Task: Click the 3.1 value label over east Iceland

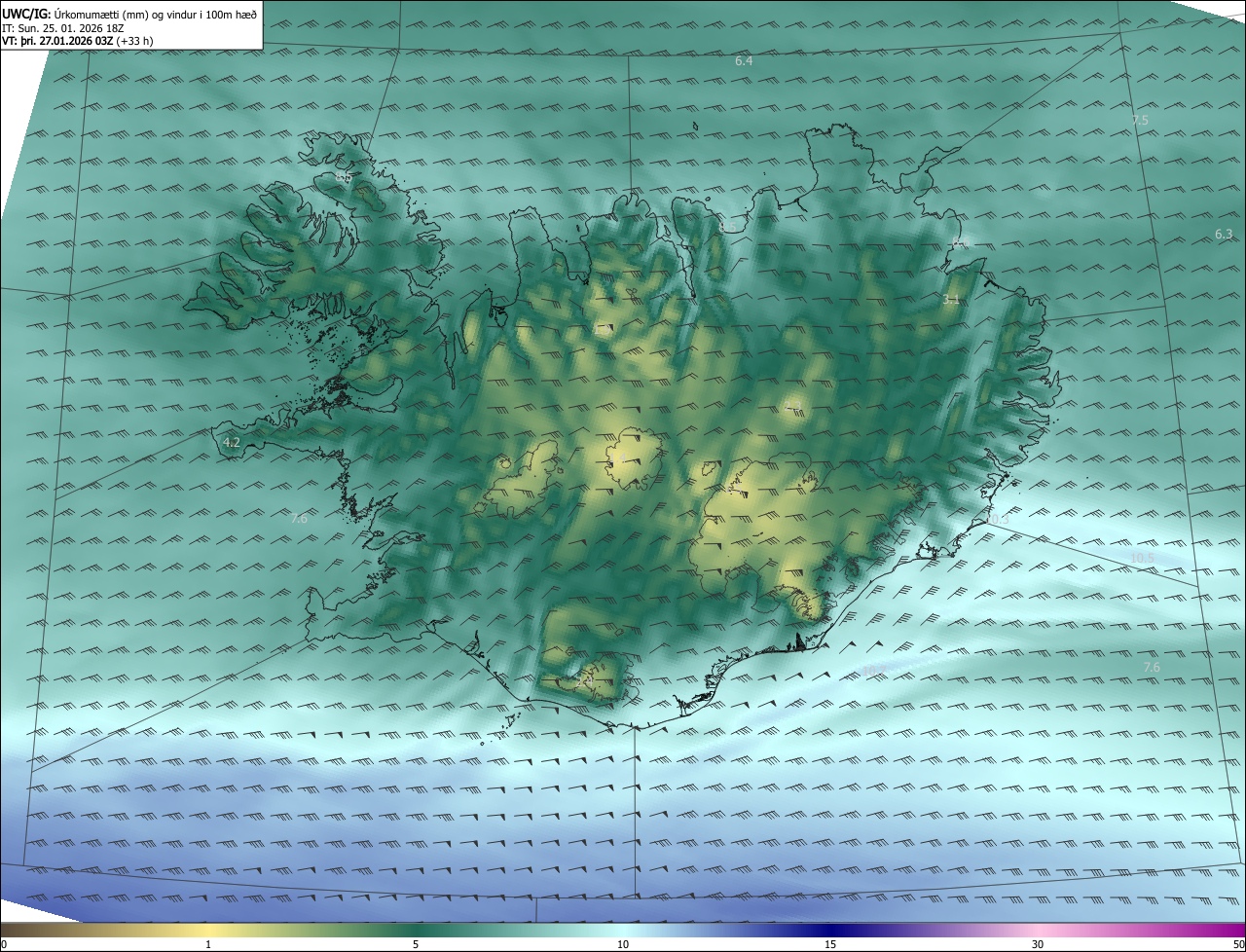Action: click(951, 300)
